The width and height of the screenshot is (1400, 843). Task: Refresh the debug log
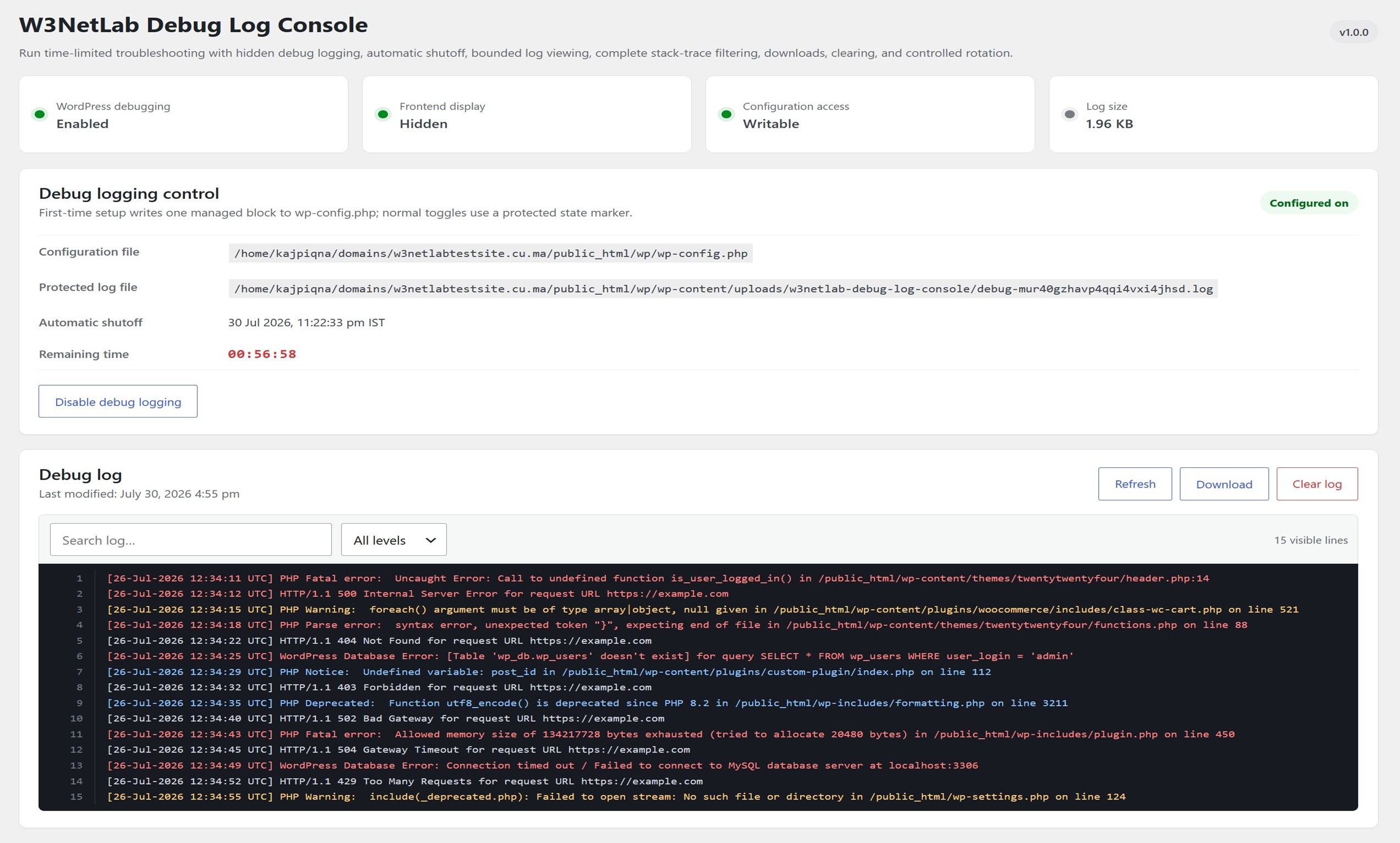pyautogui.click(x=1135, y=484)
